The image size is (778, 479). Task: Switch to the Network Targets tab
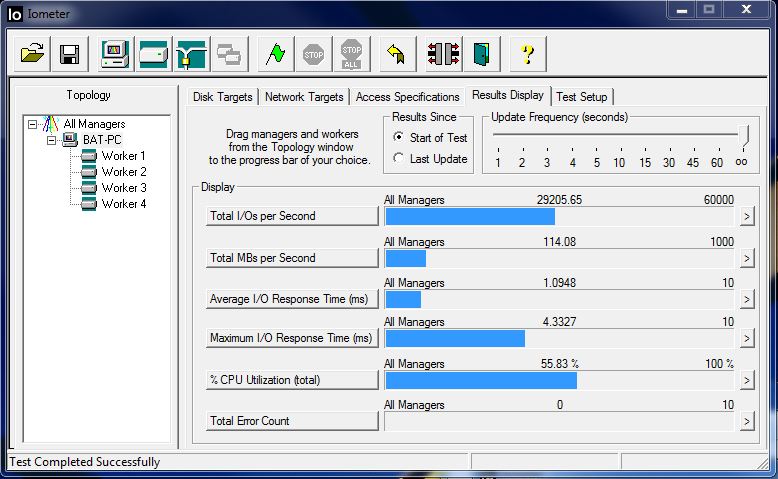[304, 97]
